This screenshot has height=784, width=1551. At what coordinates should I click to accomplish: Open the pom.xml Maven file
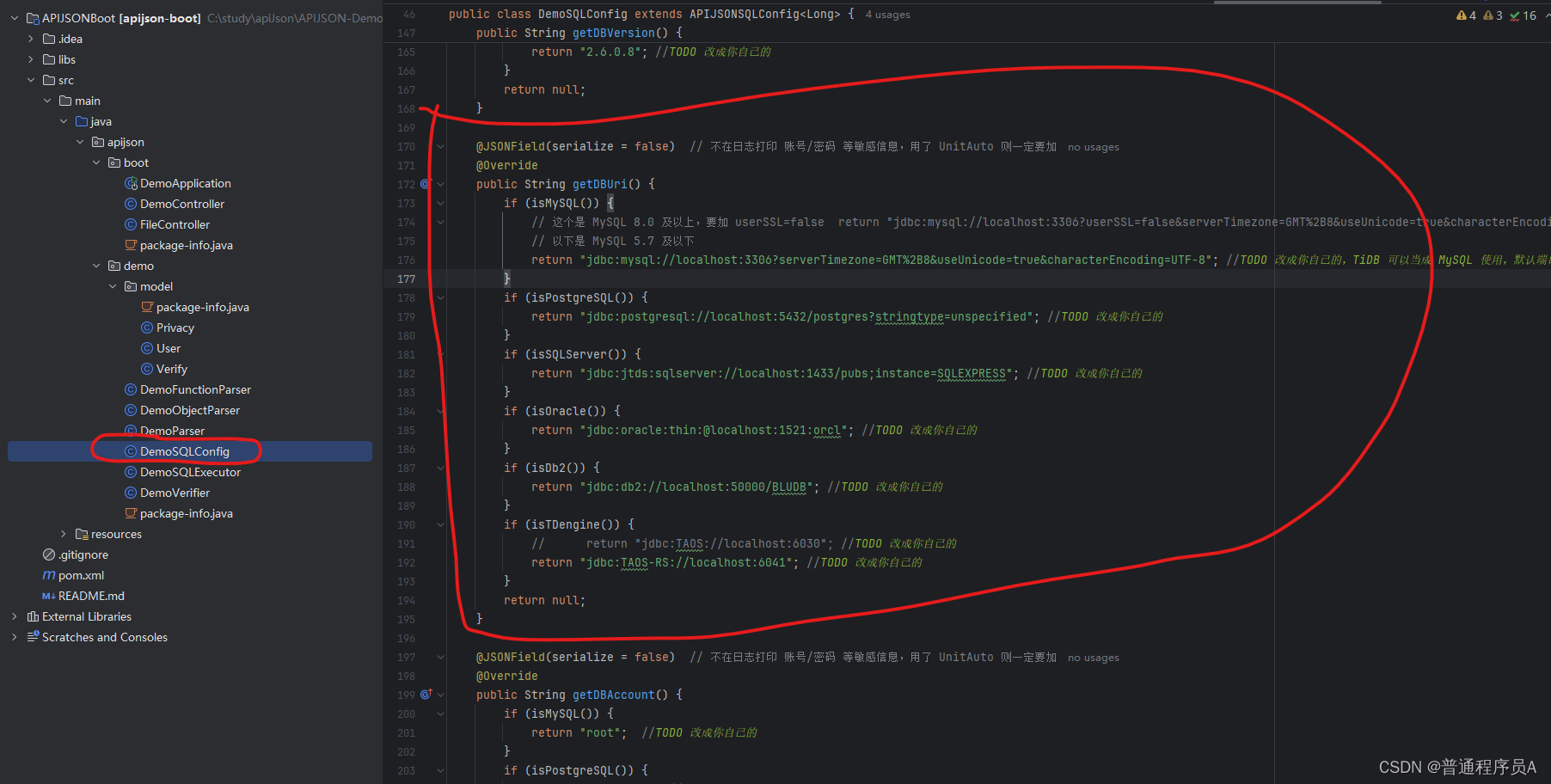tap(82, 575)
